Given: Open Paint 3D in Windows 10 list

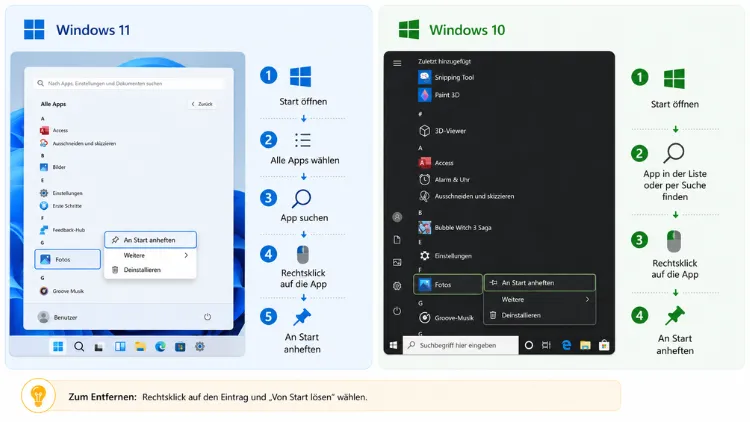Looking at the screenshot, I should 439,95.
